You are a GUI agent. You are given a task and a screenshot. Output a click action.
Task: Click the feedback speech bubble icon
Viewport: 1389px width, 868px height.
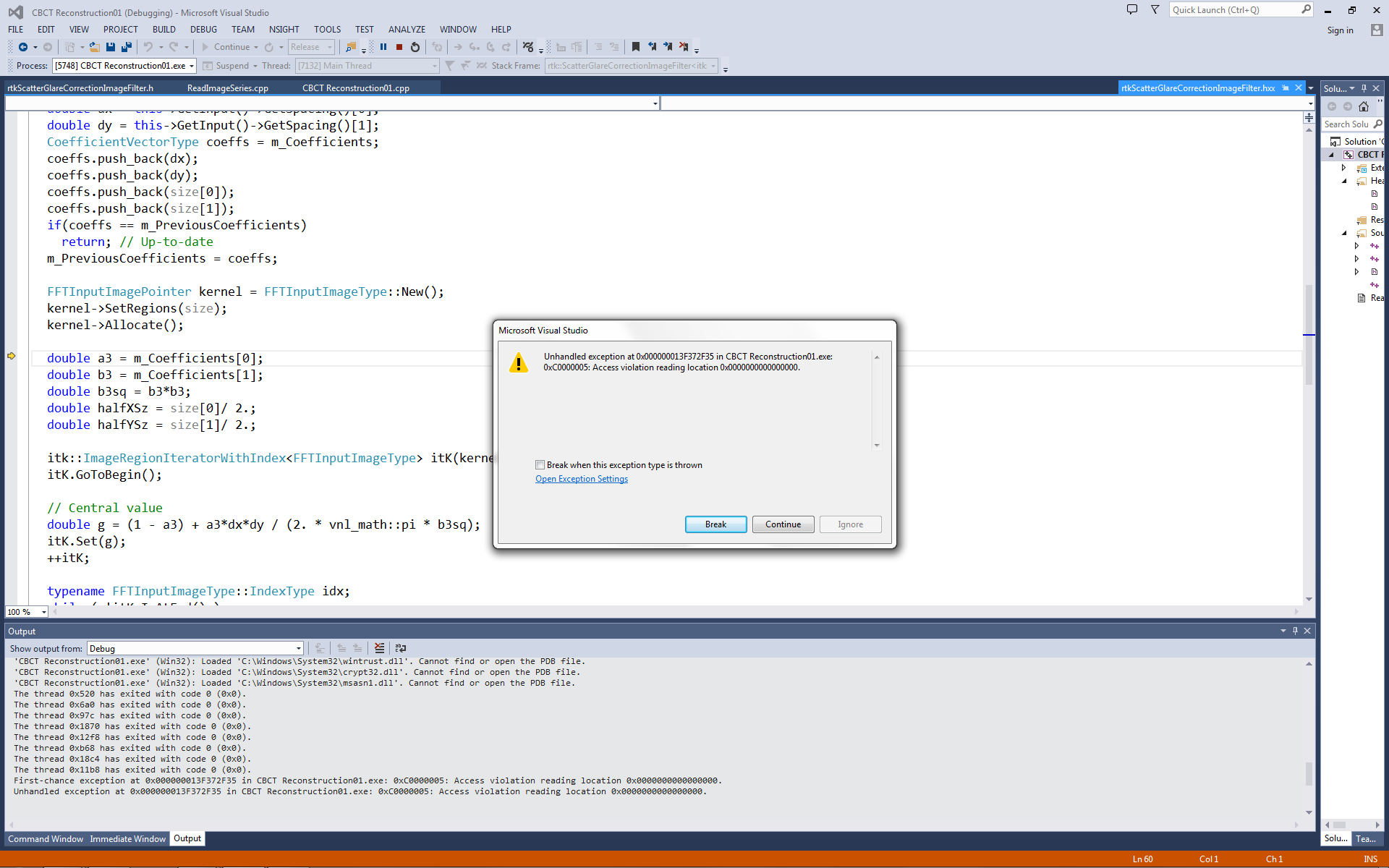pyautogui.click(x=1132, y=9)
